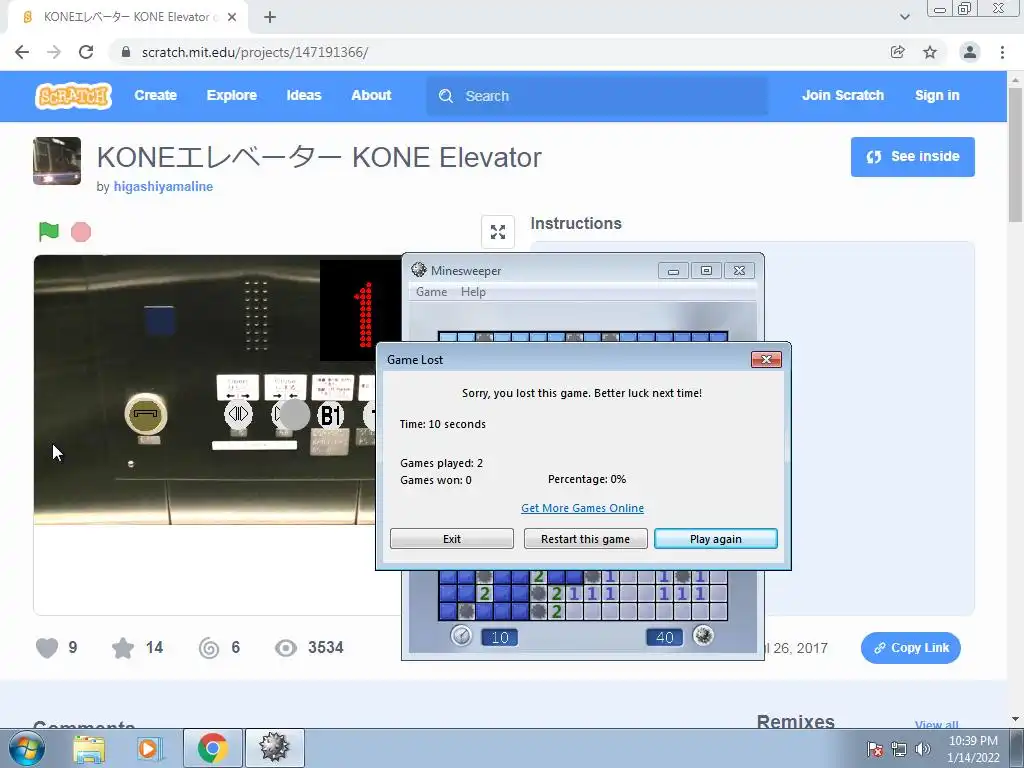Open Get More Games Online link
The width and height of the screenshot is (1024, 768).
583,508
